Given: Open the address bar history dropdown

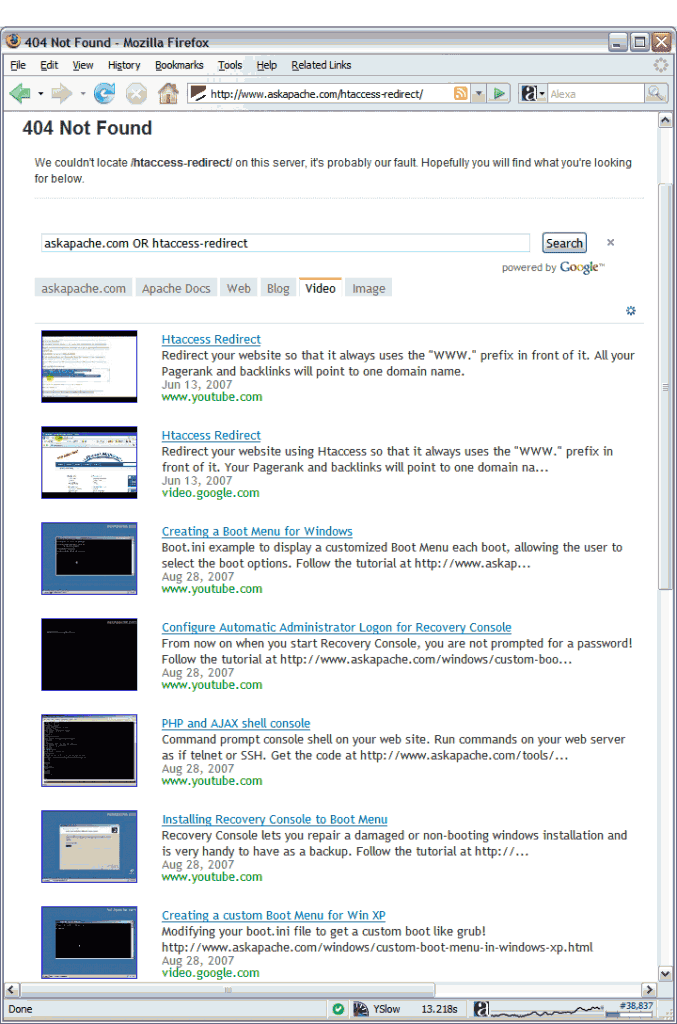Looking at the screenshot, I should tap(479, 94).
